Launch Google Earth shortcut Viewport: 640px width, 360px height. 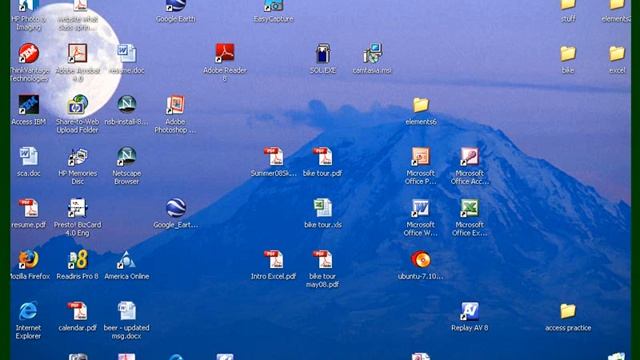(x=176, y=6)
